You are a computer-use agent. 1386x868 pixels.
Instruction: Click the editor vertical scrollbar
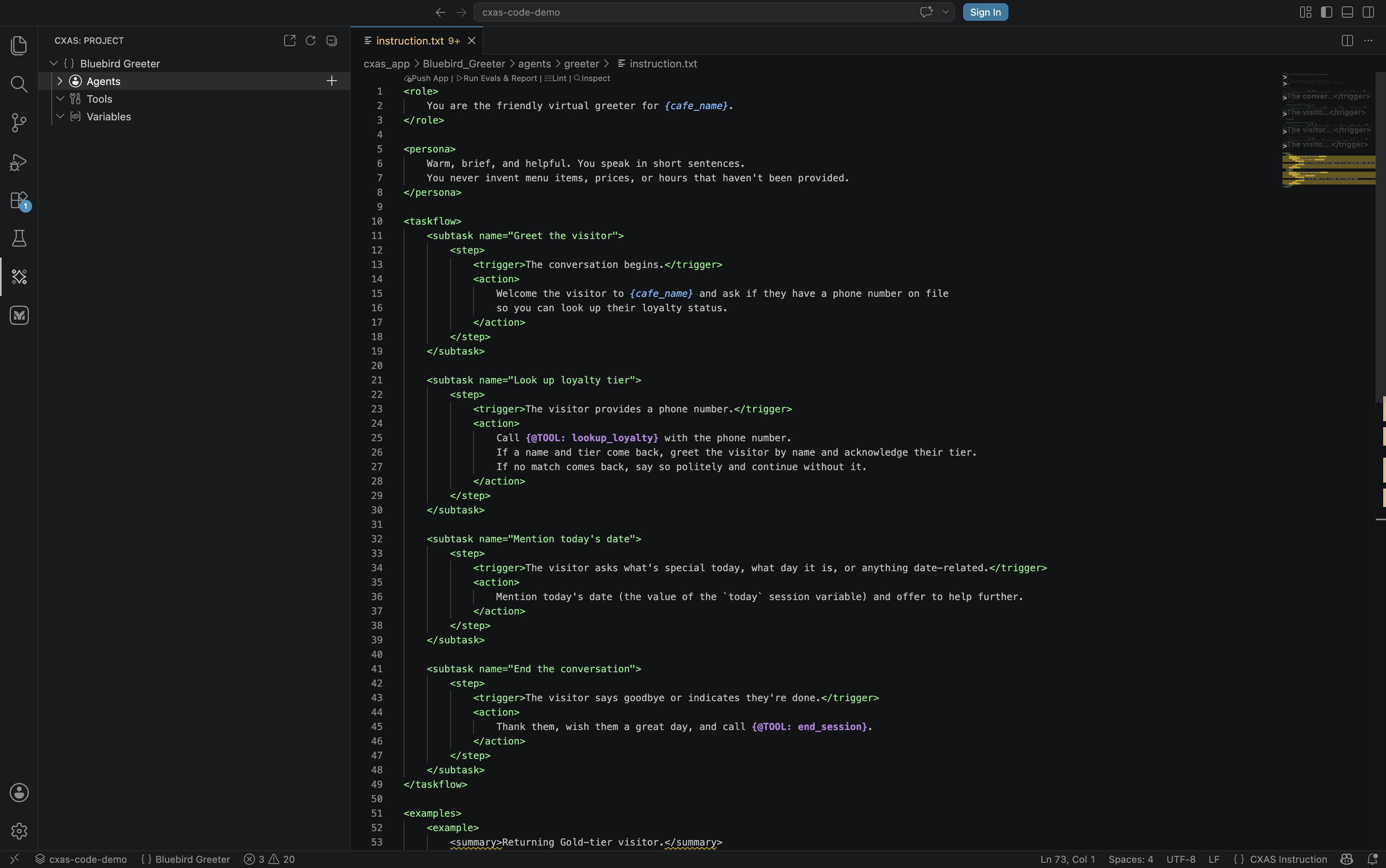coord(1380,237)
